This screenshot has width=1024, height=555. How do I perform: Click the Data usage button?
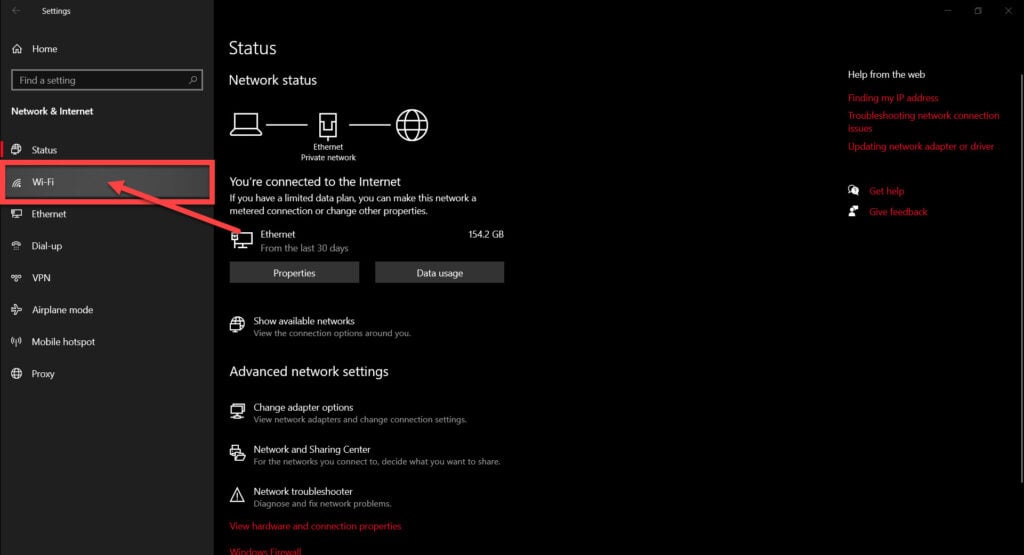pyautogui.click(x=440, y=273)
